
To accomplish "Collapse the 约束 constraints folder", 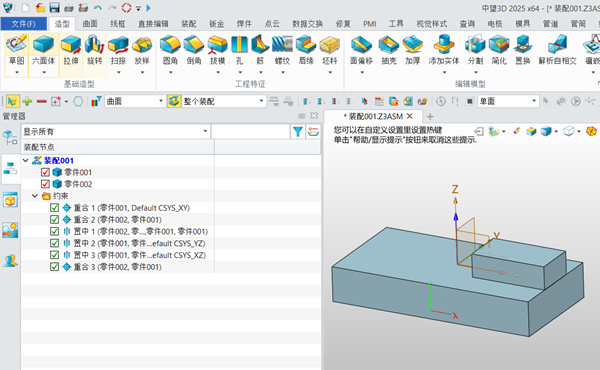I will pyautogui.click(x=35, y=196).
